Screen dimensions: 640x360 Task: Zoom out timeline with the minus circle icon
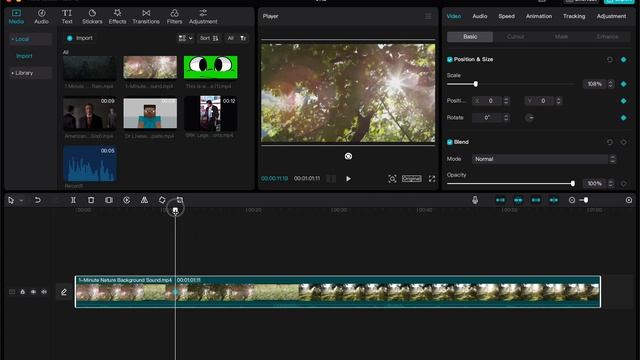(x=572, y=200)
